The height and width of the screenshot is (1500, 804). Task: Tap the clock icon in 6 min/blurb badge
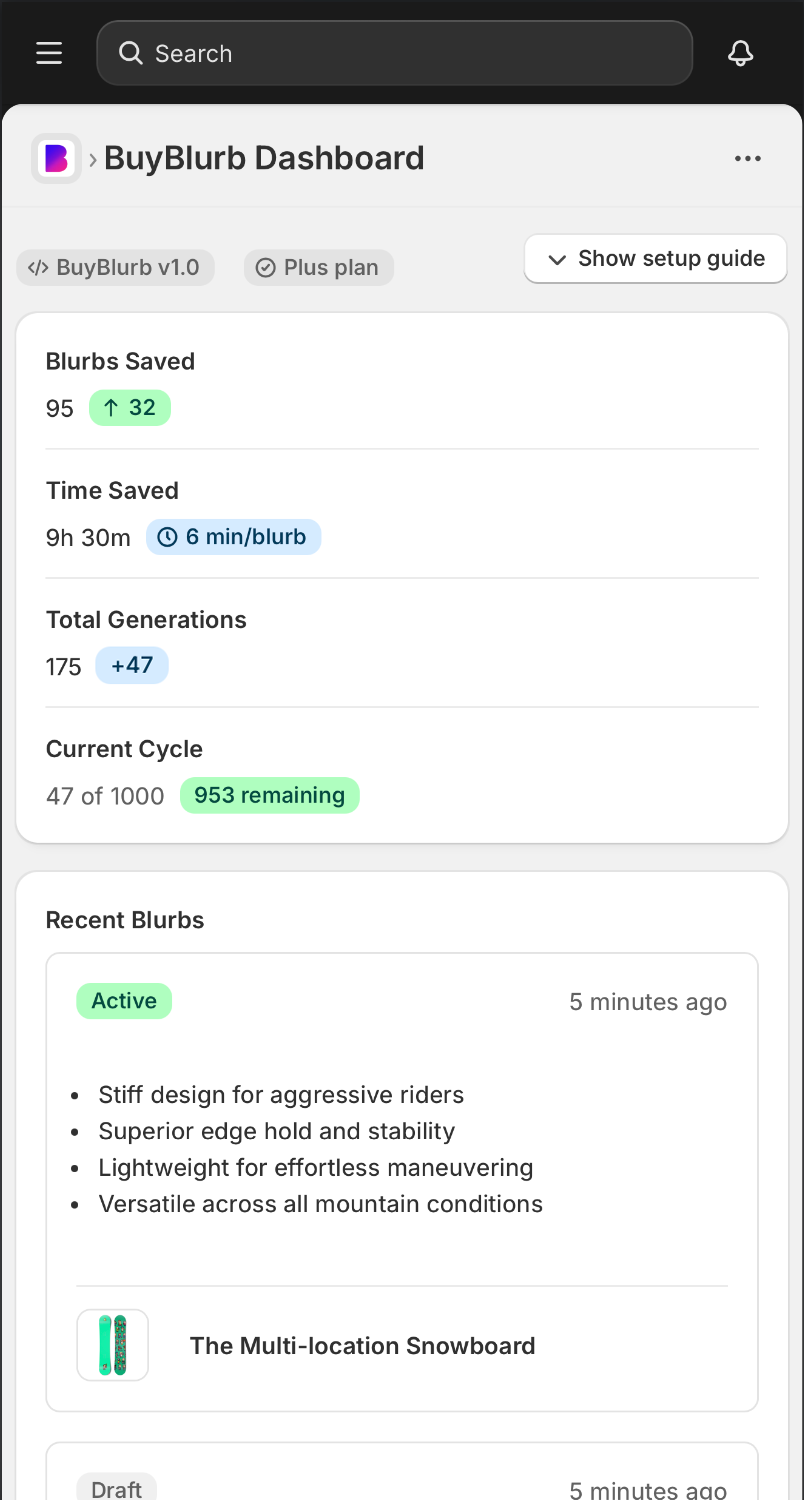point(167,537)
